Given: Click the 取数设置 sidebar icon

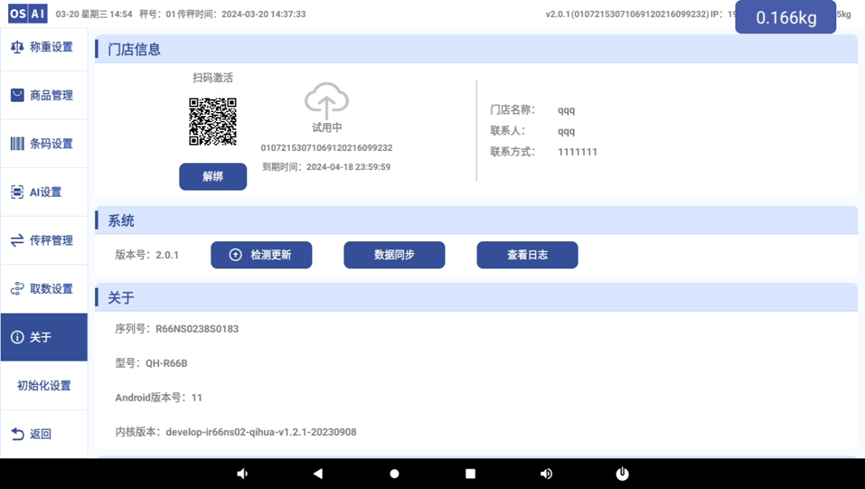Looking at the screenshot, I should [x=17, y=289].
